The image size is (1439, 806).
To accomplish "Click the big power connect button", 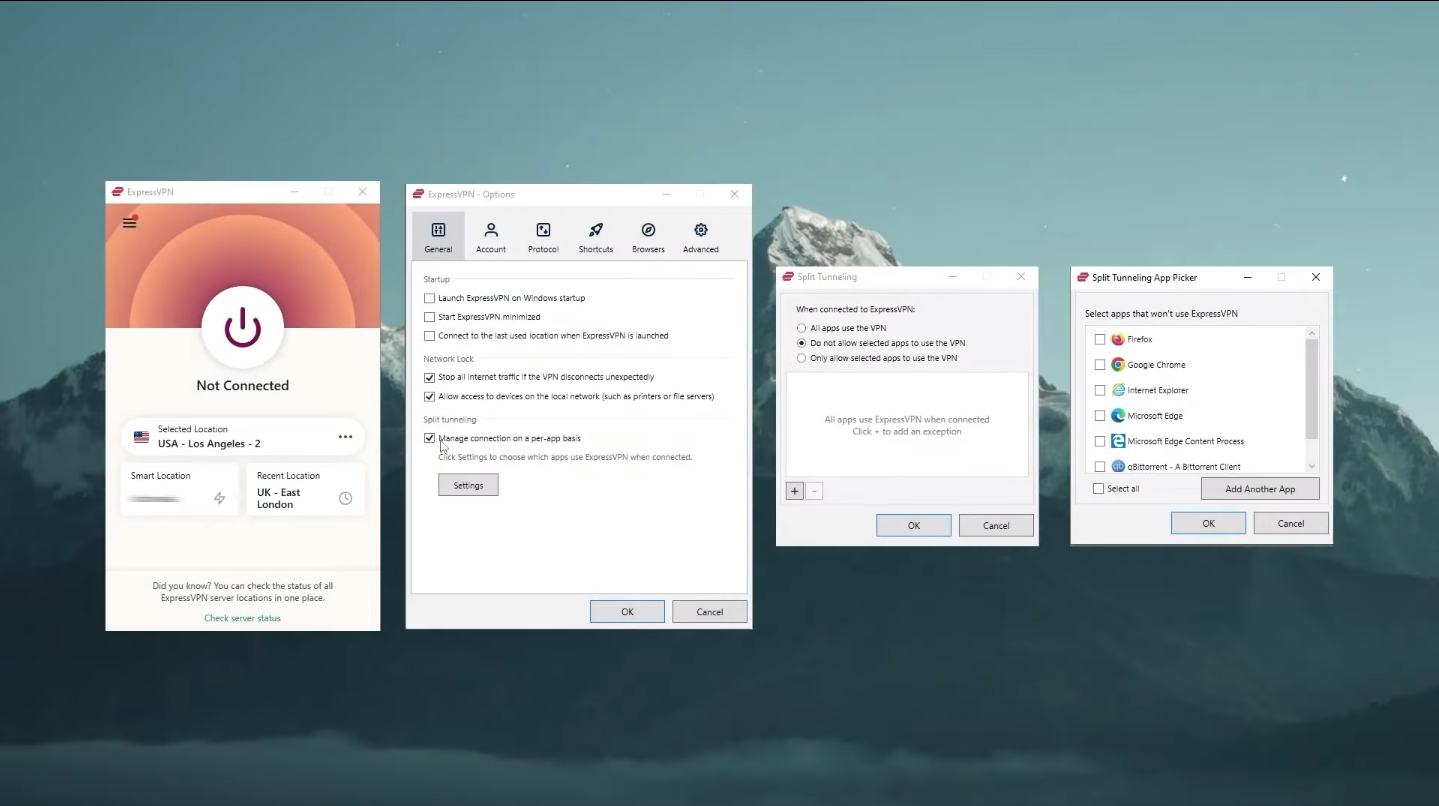I will coord(242,327).
